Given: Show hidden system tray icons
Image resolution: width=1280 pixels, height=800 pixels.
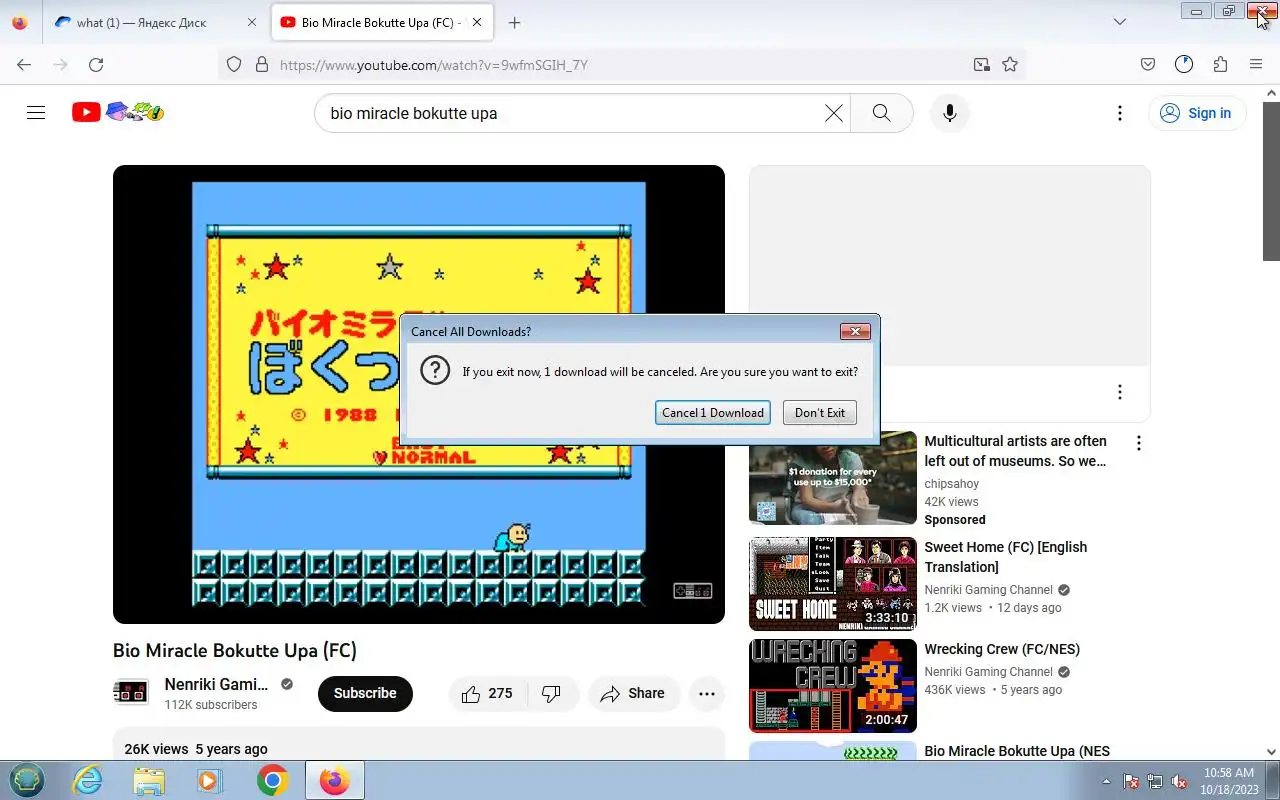Looking at the screenshot, I should [x=1106, y=781].
